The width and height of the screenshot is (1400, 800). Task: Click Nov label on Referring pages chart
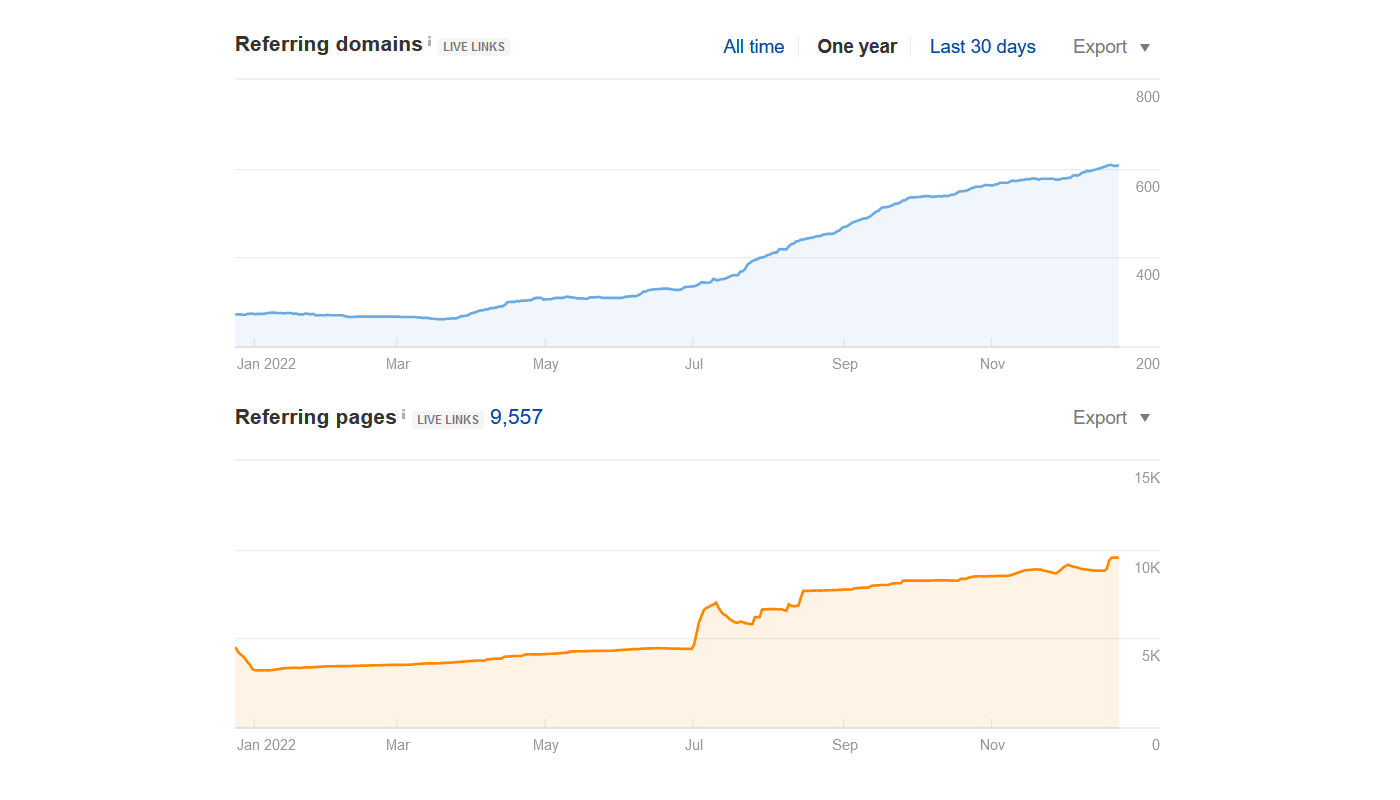point(992,745)
